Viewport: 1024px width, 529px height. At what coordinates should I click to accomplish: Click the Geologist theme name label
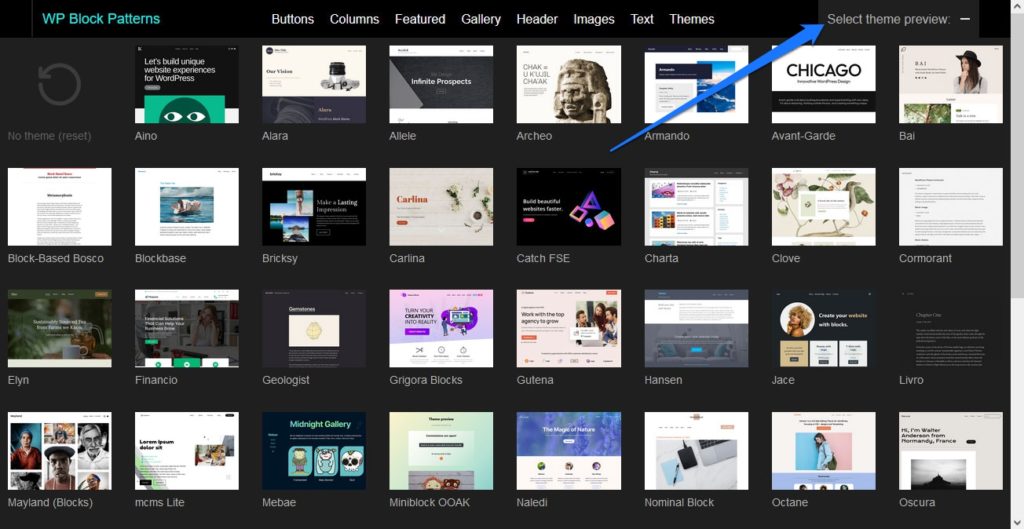tap(286, 380)
